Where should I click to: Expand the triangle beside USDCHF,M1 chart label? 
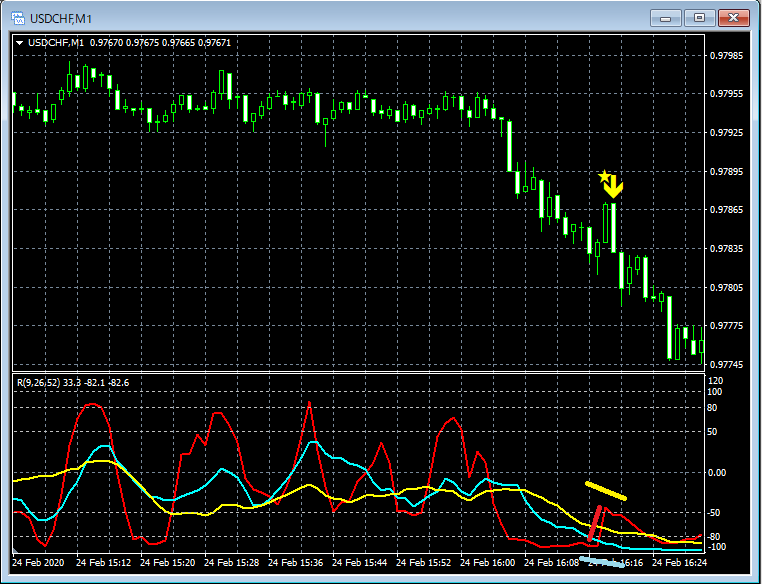point(19,43)
